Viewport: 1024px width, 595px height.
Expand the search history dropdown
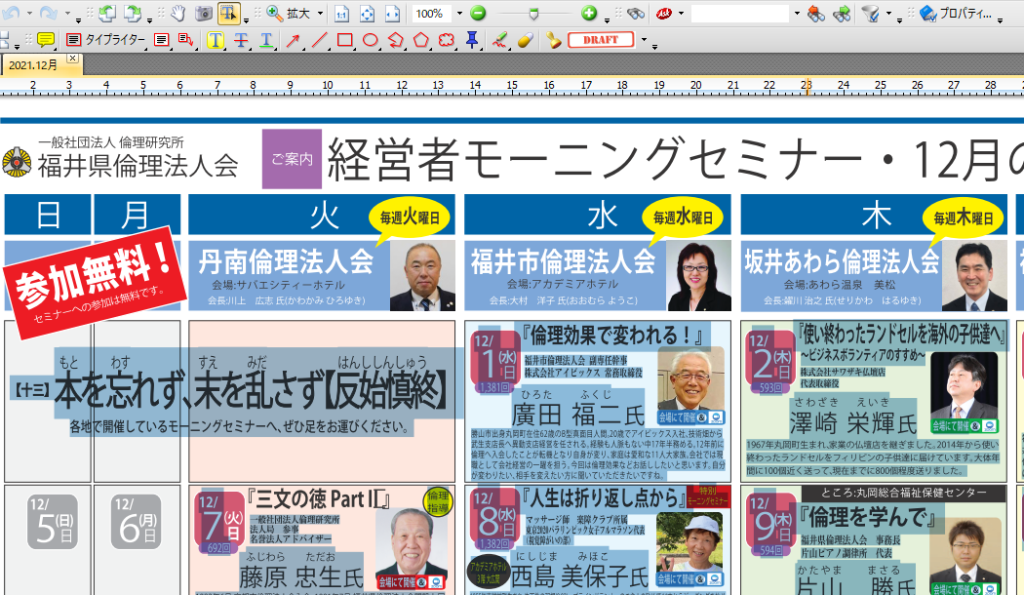797,13
